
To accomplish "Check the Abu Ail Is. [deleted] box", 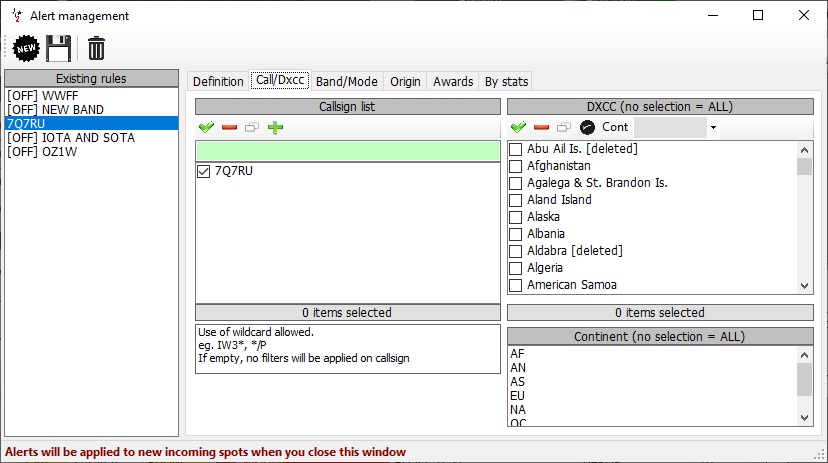I will point(515,149).
